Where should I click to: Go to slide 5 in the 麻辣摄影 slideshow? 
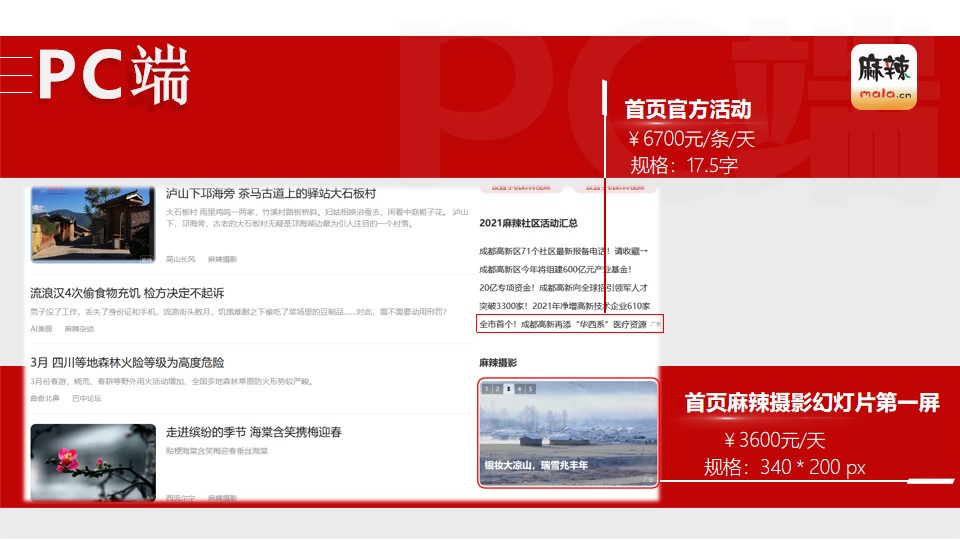pos(530,389)
